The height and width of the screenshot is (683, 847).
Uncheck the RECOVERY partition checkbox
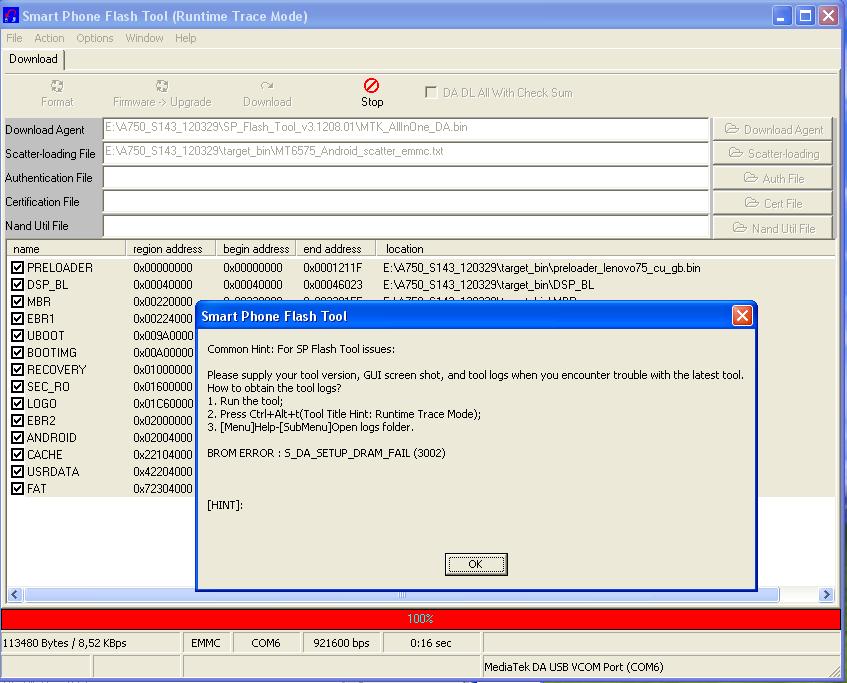(x=17, y=370)
